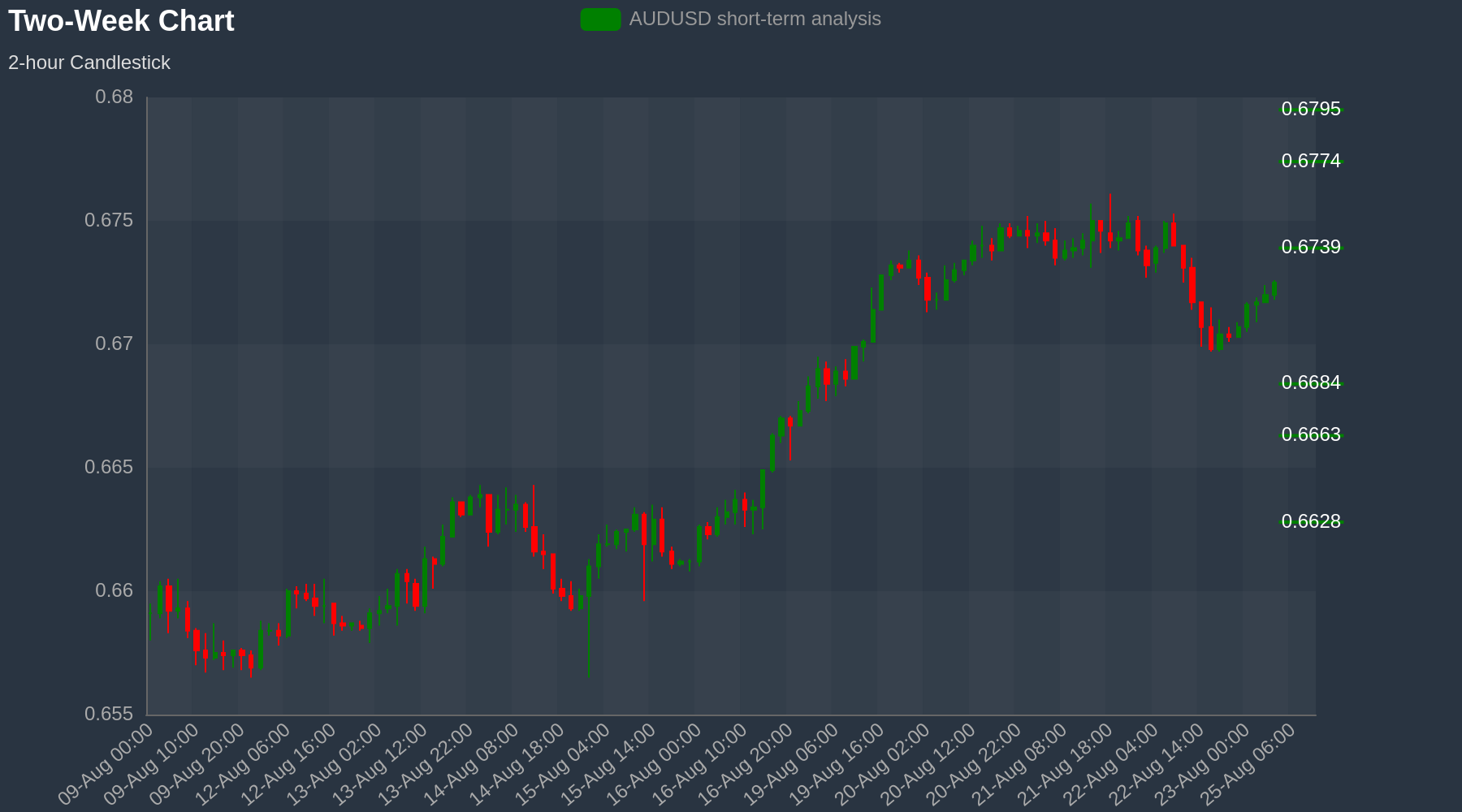Click the 12-Aug 06:00 x-axis label

tap(243, 764)
